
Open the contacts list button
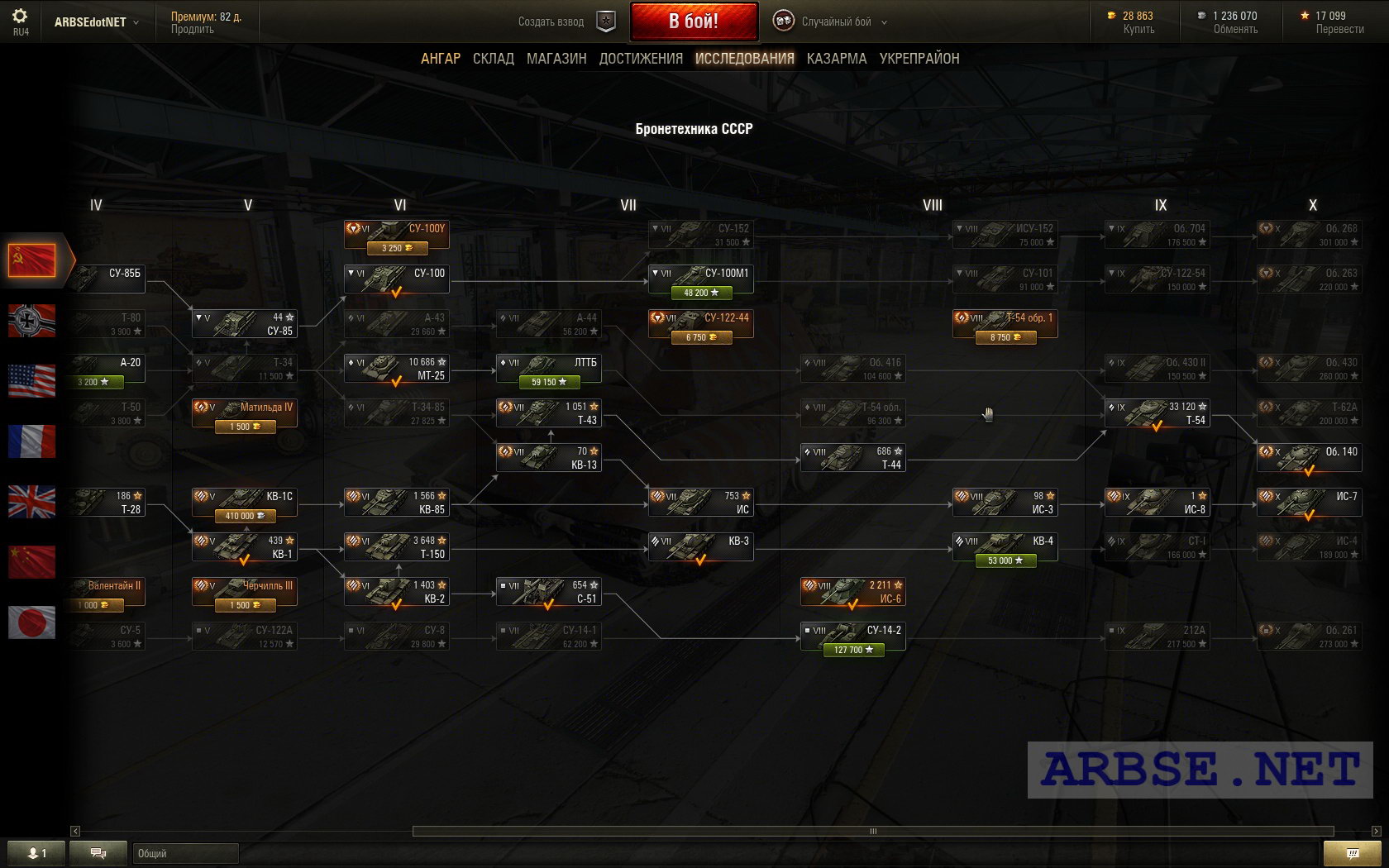pos(35,853)
